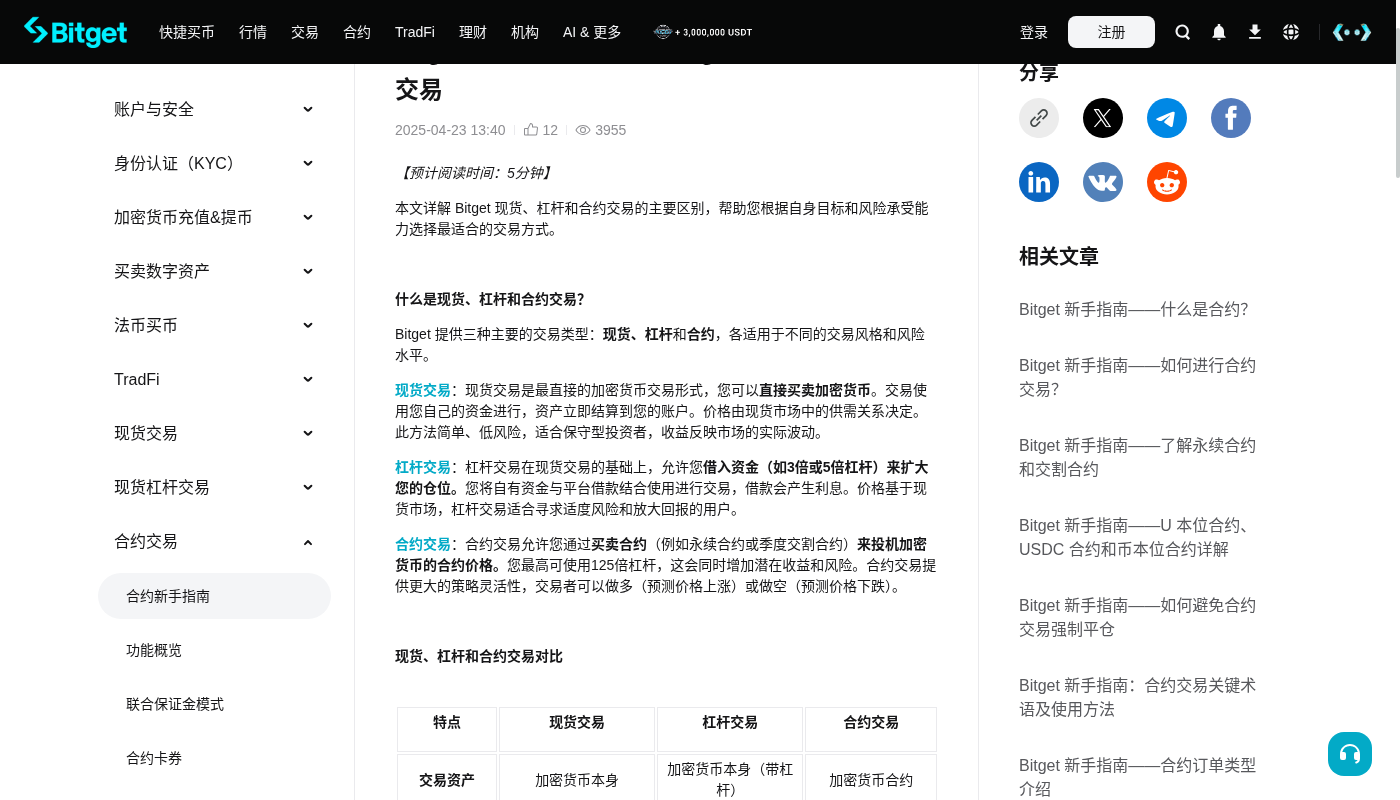Click 合约交易 link in article

click(423, 544)
